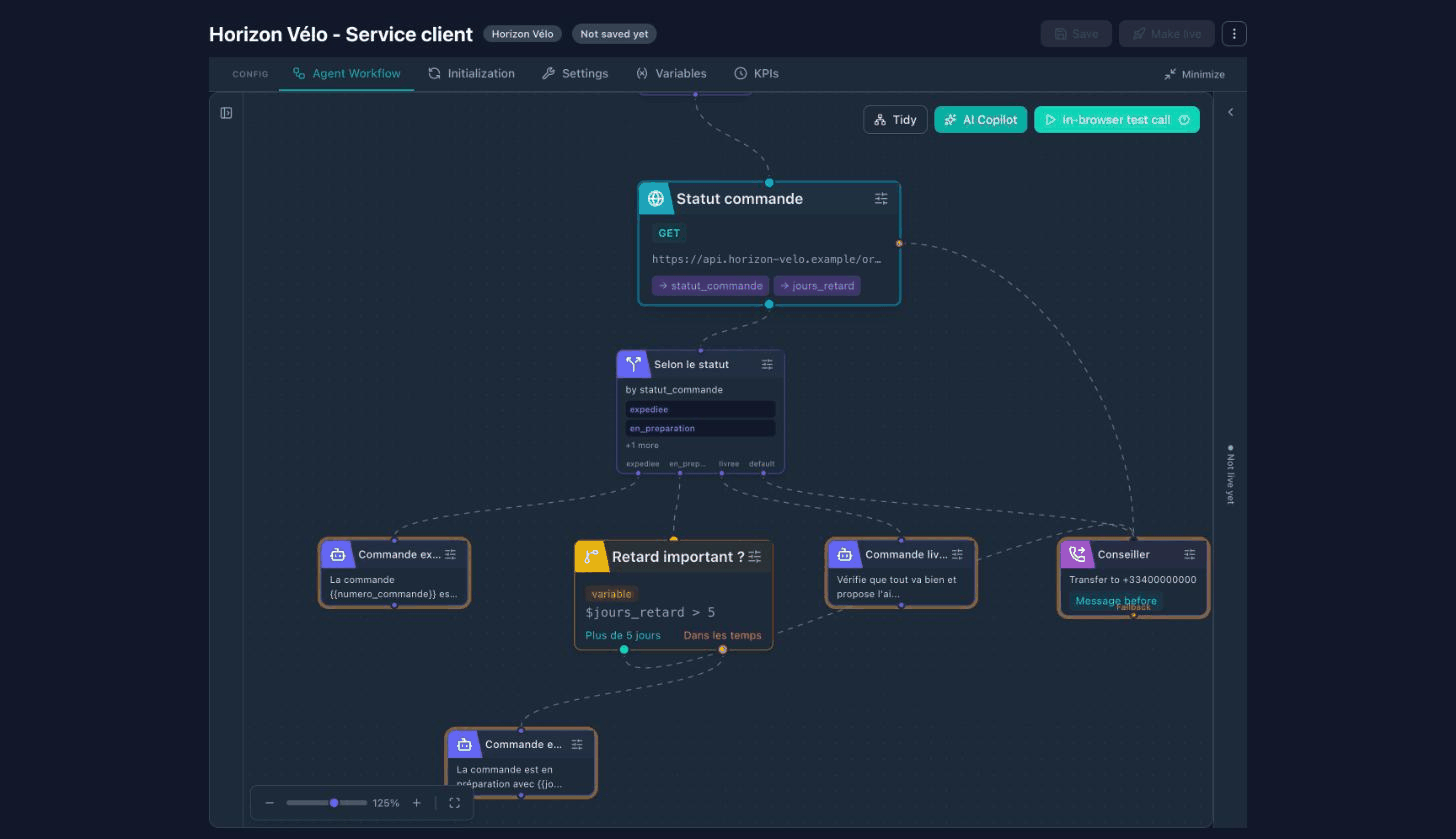
Task: Click the robot icon on Commande liv... node
Action: [844, 554]
